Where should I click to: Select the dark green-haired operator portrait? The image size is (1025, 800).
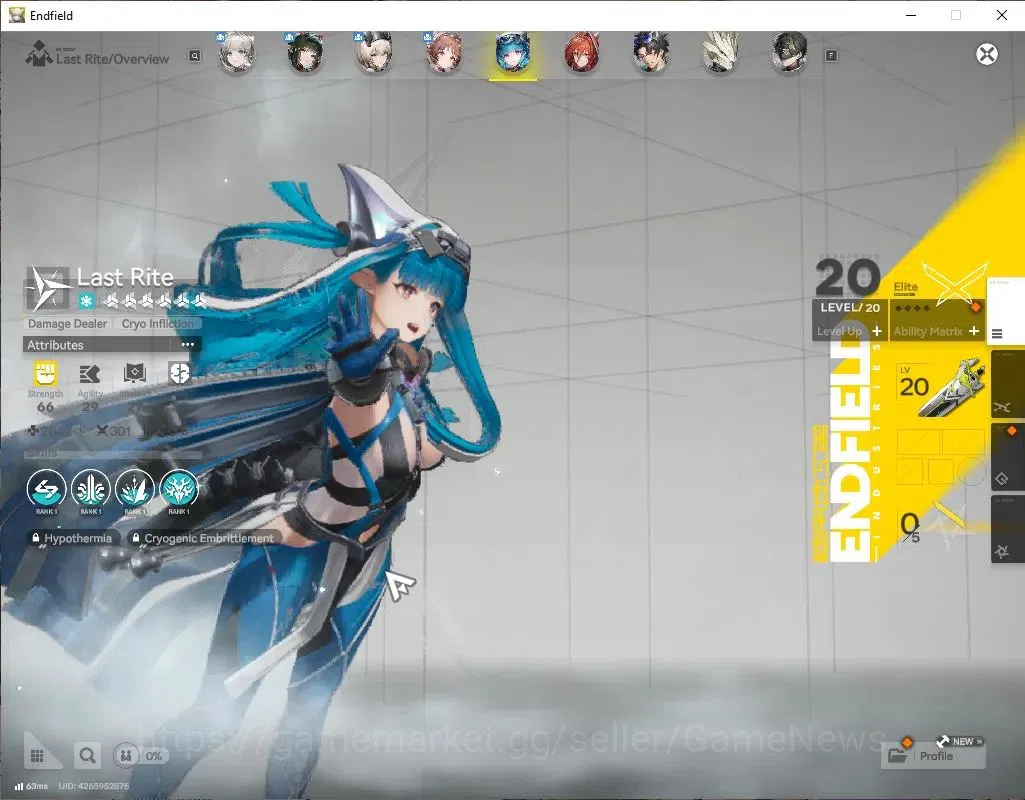coord(305,52)
